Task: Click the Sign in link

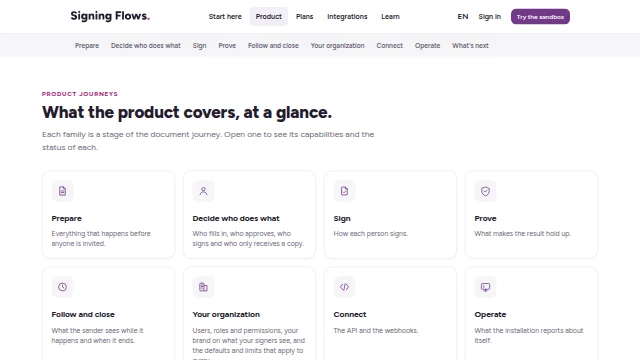Action: (x=489, y=17)
